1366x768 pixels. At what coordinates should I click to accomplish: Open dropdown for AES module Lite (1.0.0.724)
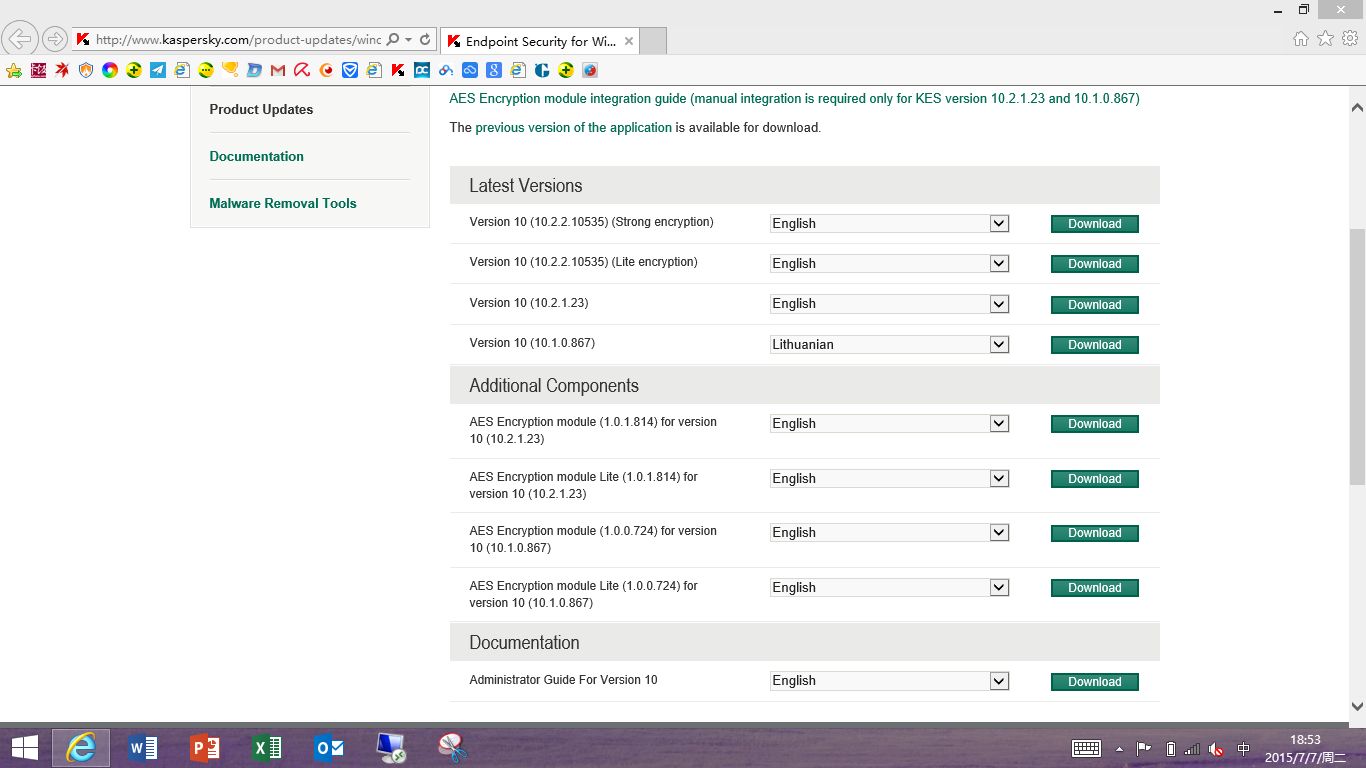point(889,587)
